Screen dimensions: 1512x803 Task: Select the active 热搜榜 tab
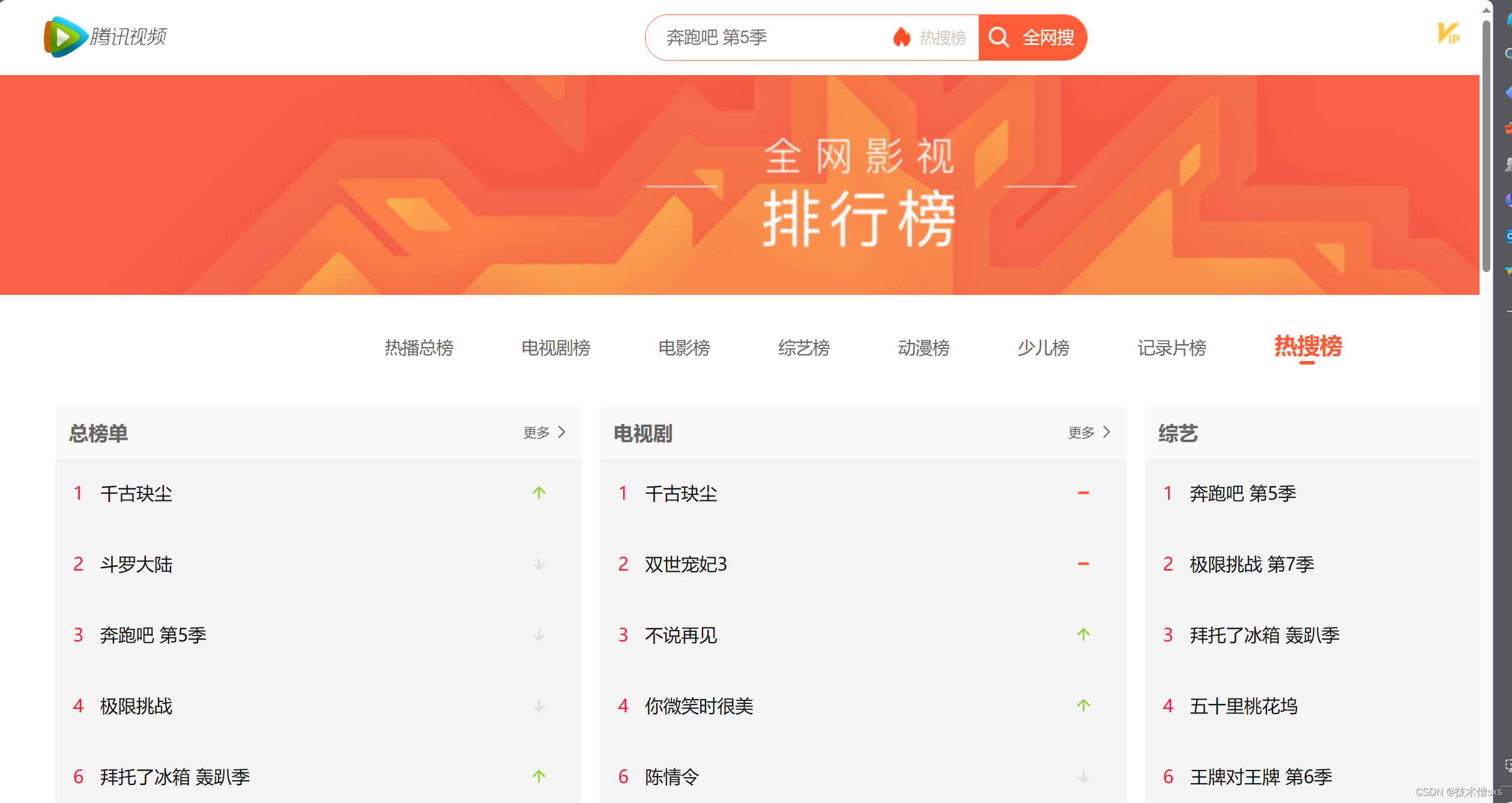click(1308, 347)
